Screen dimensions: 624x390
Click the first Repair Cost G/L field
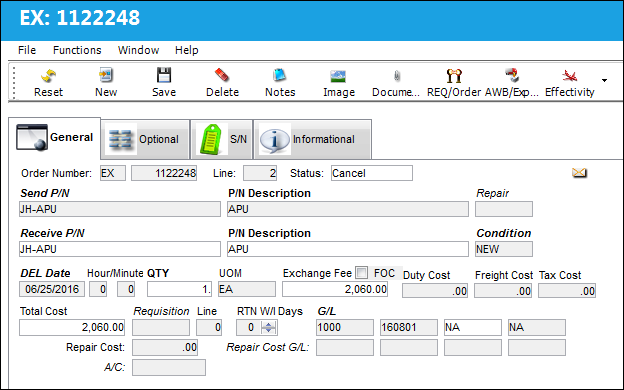[345, 347]
